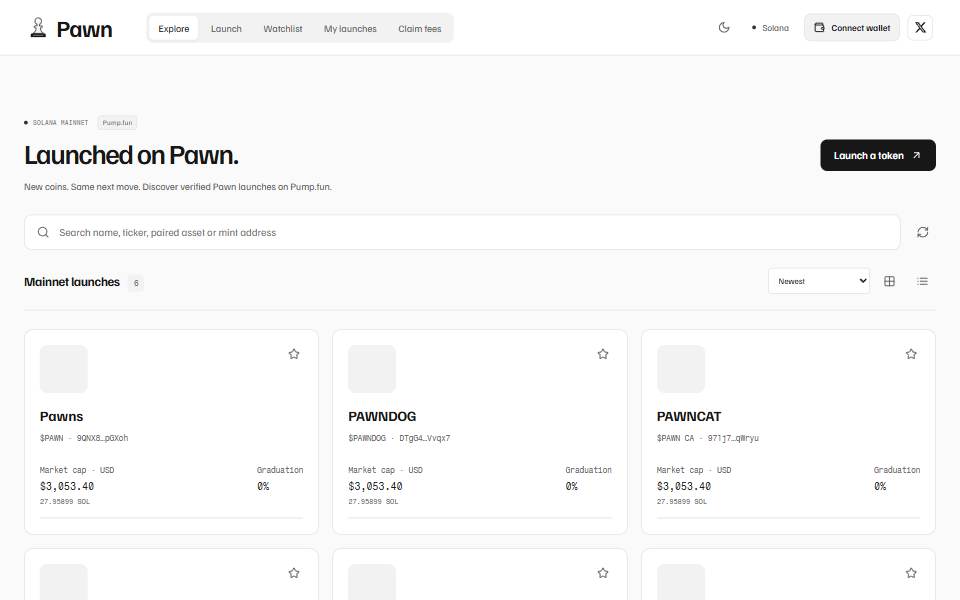Open the PAWNCAT token image thumbnail
The image size is (960, 600).
click(x=680, y=369)
